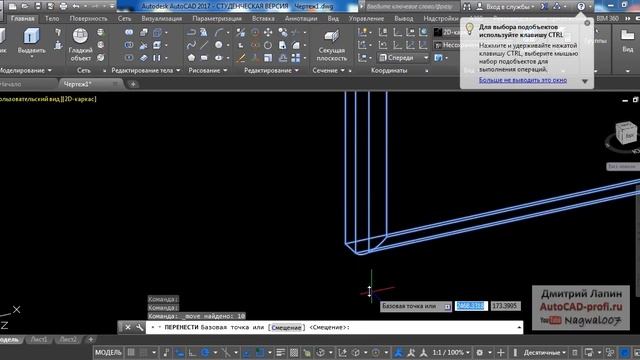Open the Вставка ribbon tab

[x=263, y=18]
